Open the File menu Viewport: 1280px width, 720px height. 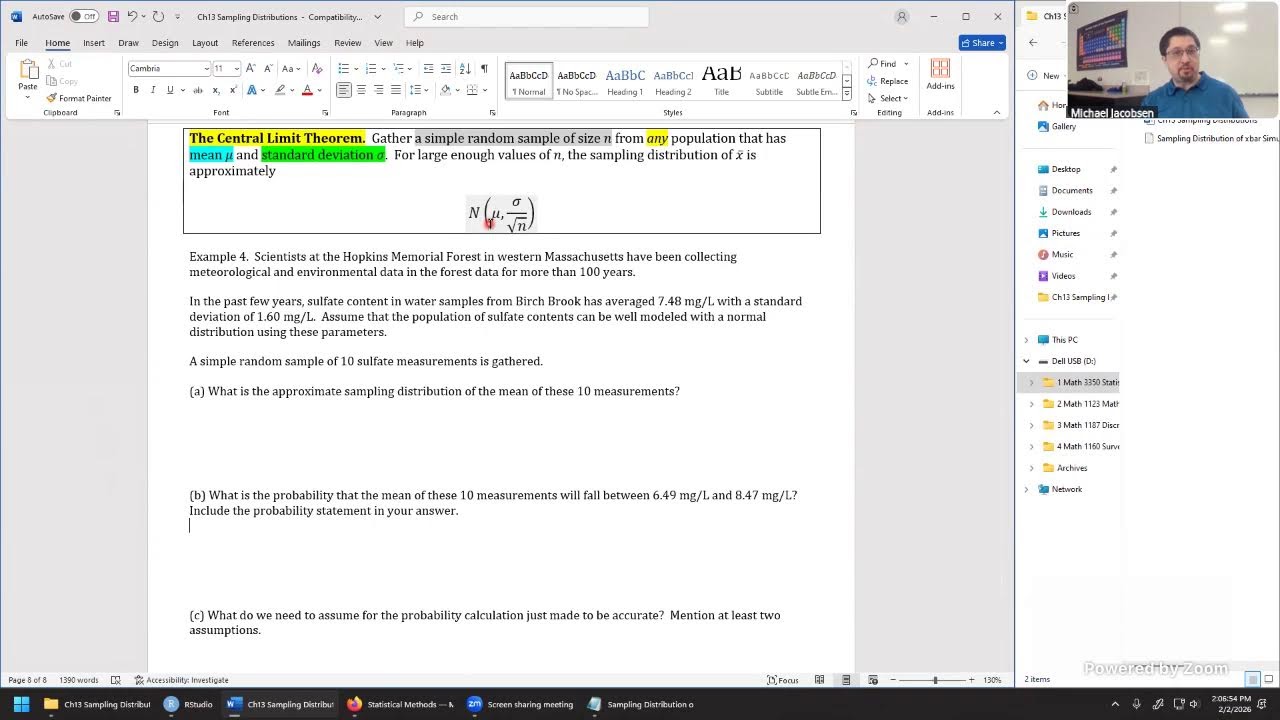coord(21,43)
